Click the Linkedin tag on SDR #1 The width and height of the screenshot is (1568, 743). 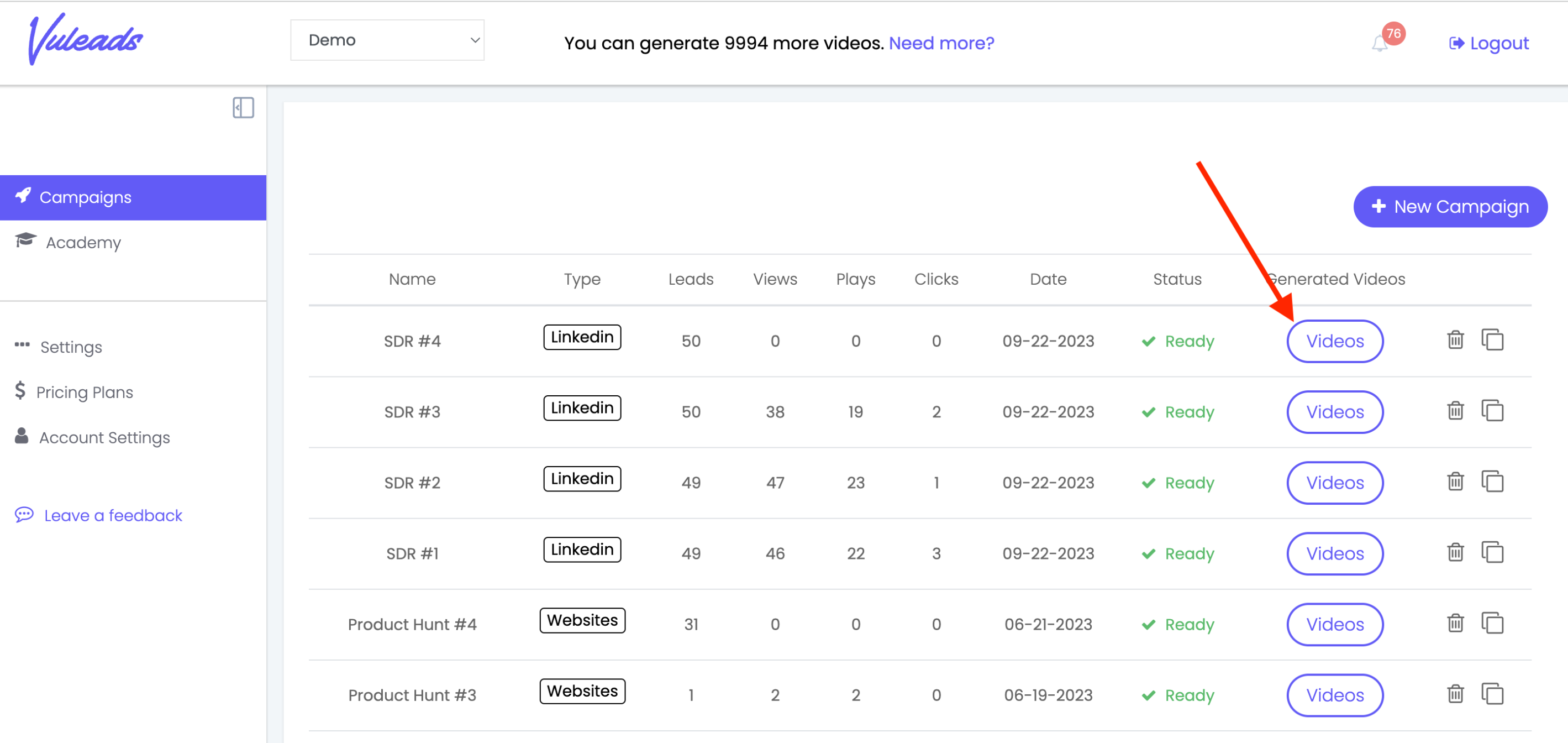[582, 549]
